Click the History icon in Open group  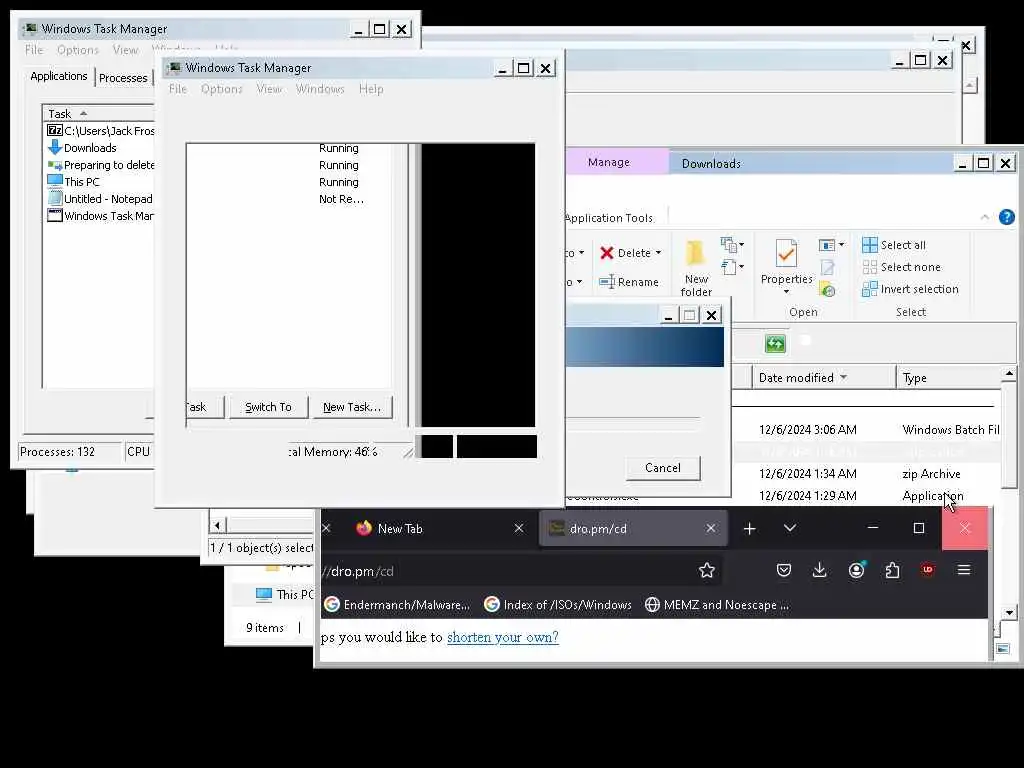coord(827,289)
